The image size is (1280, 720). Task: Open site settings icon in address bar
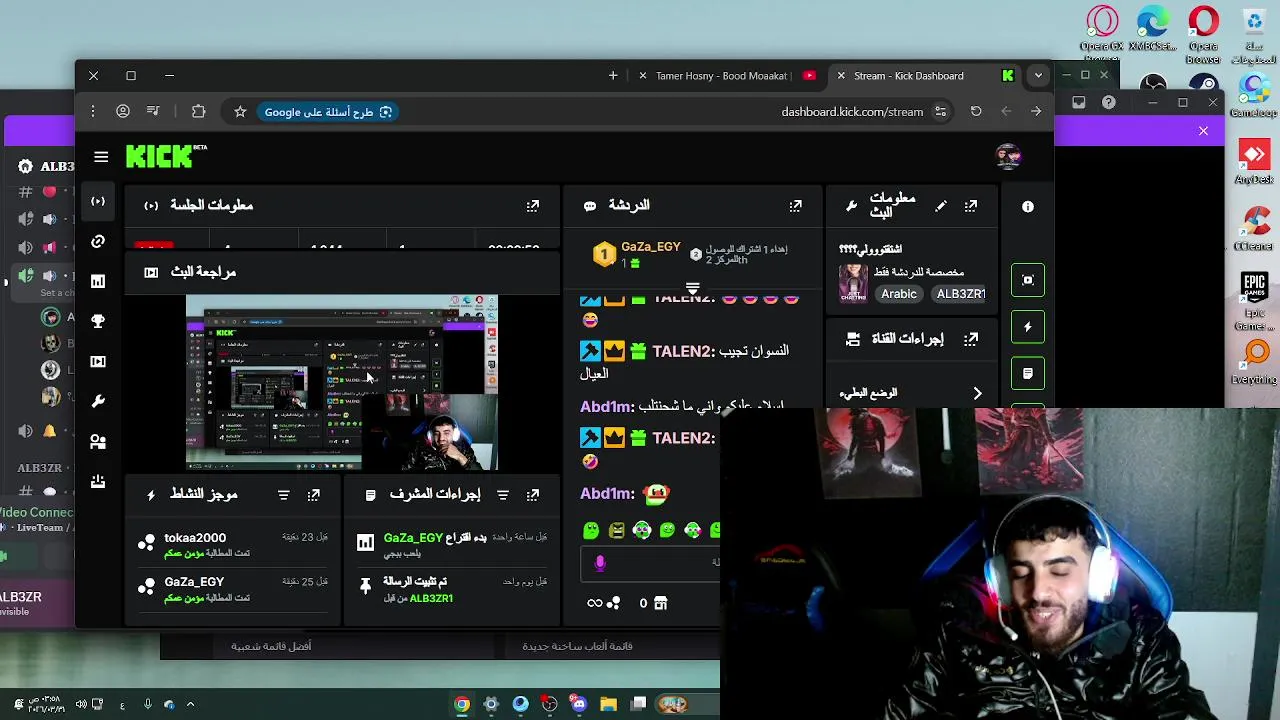pyautogui.click(x=940, y=112)
